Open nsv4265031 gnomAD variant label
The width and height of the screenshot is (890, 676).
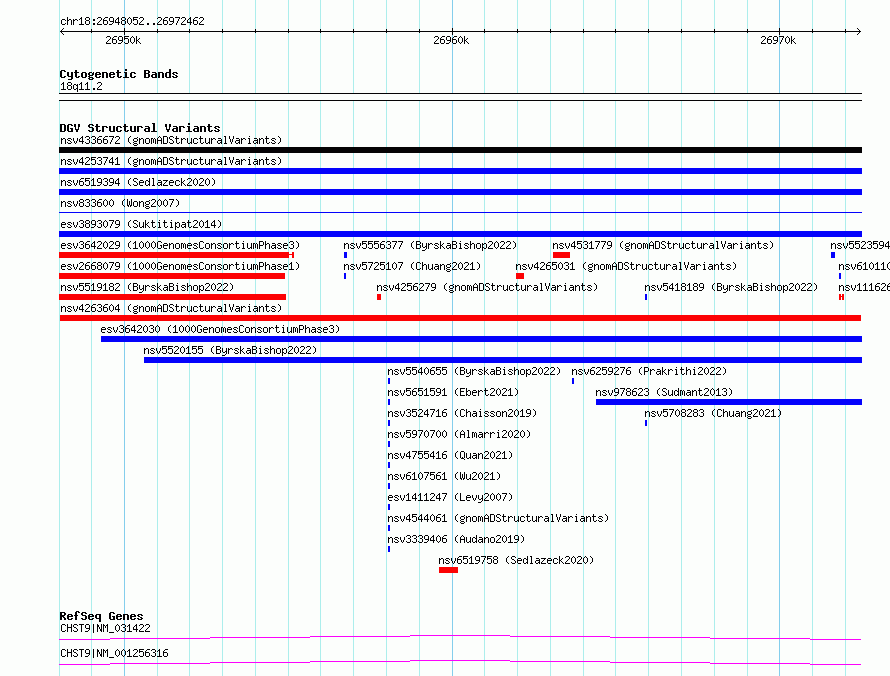click(626, 266)
